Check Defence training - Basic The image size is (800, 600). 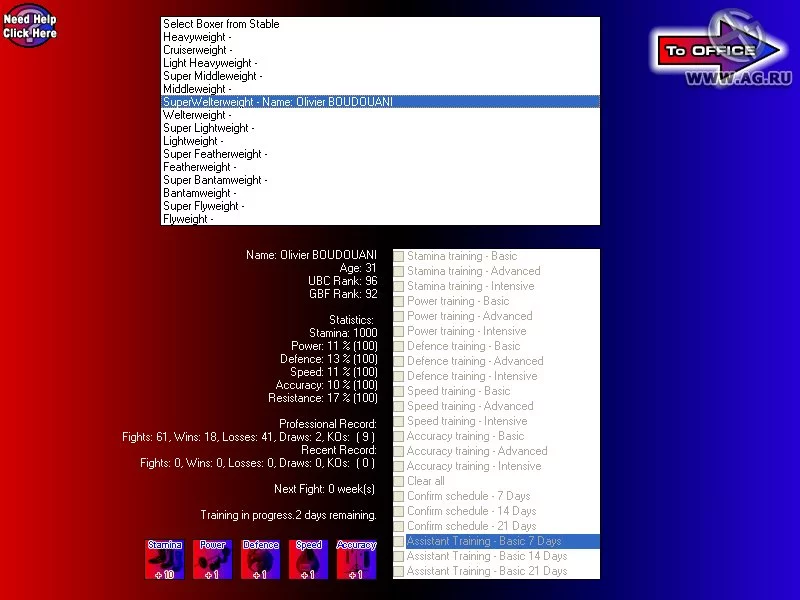399,346
